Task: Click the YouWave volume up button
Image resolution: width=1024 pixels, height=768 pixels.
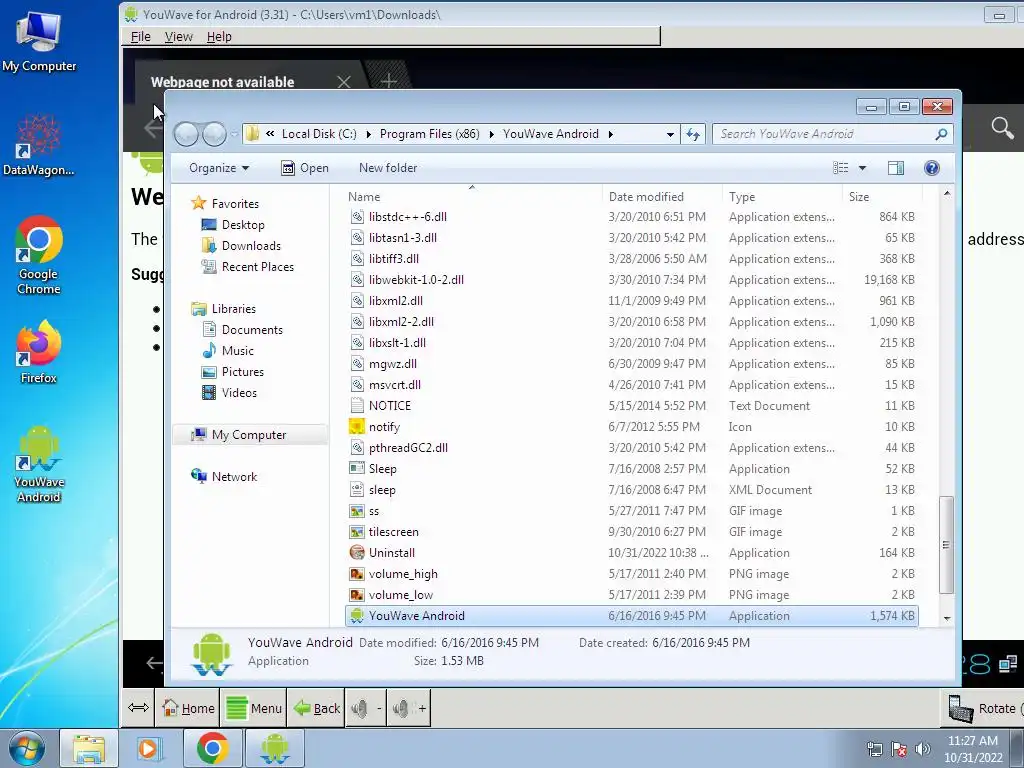Action: 409,709
